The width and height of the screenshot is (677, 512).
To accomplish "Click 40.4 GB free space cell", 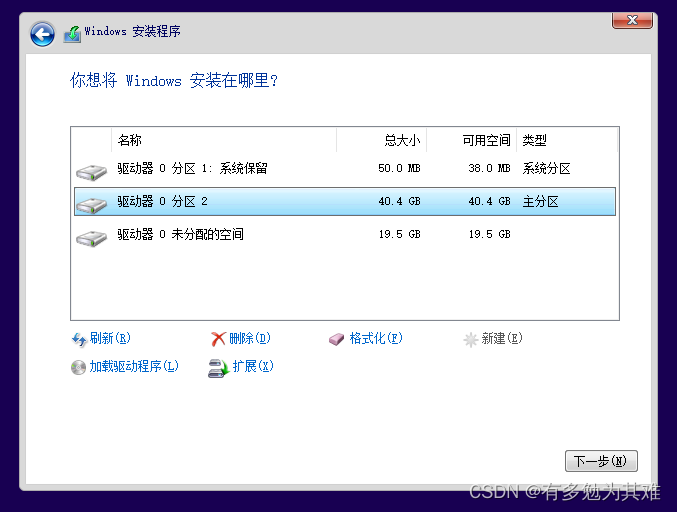I will click(x=489, y=201).
